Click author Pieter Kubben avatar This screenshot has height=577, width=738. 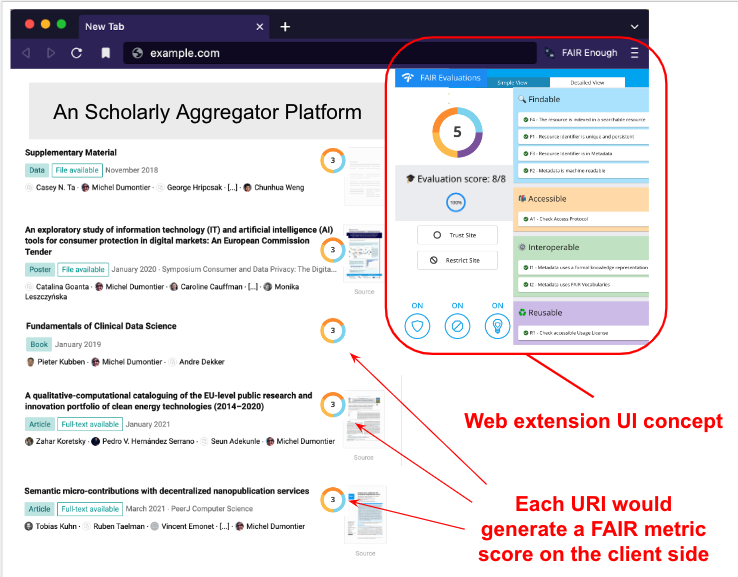pyautogui.click(x=31, y=362)
